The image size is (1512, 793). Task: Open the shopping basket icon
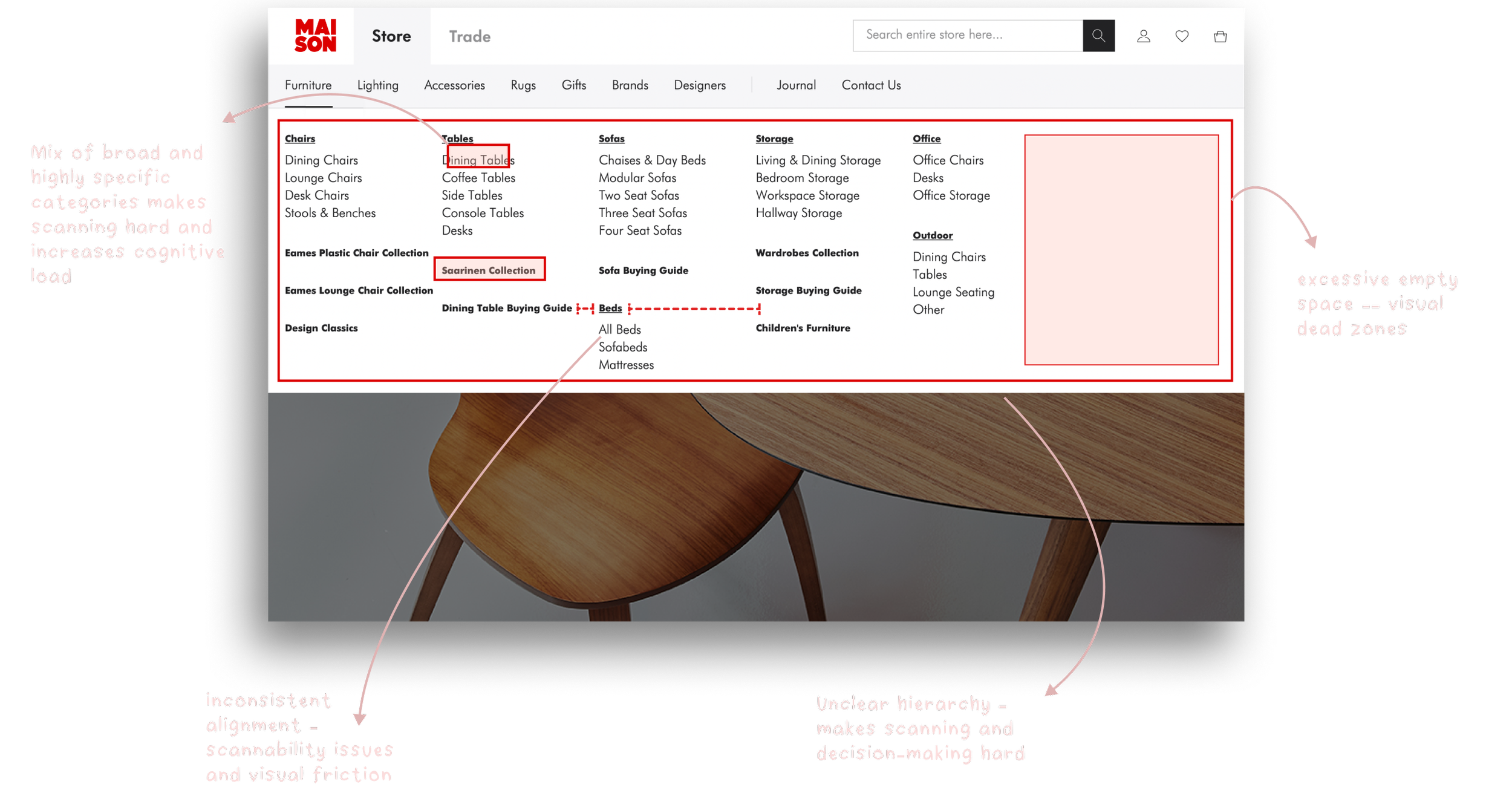click(x=1220, y=36)
